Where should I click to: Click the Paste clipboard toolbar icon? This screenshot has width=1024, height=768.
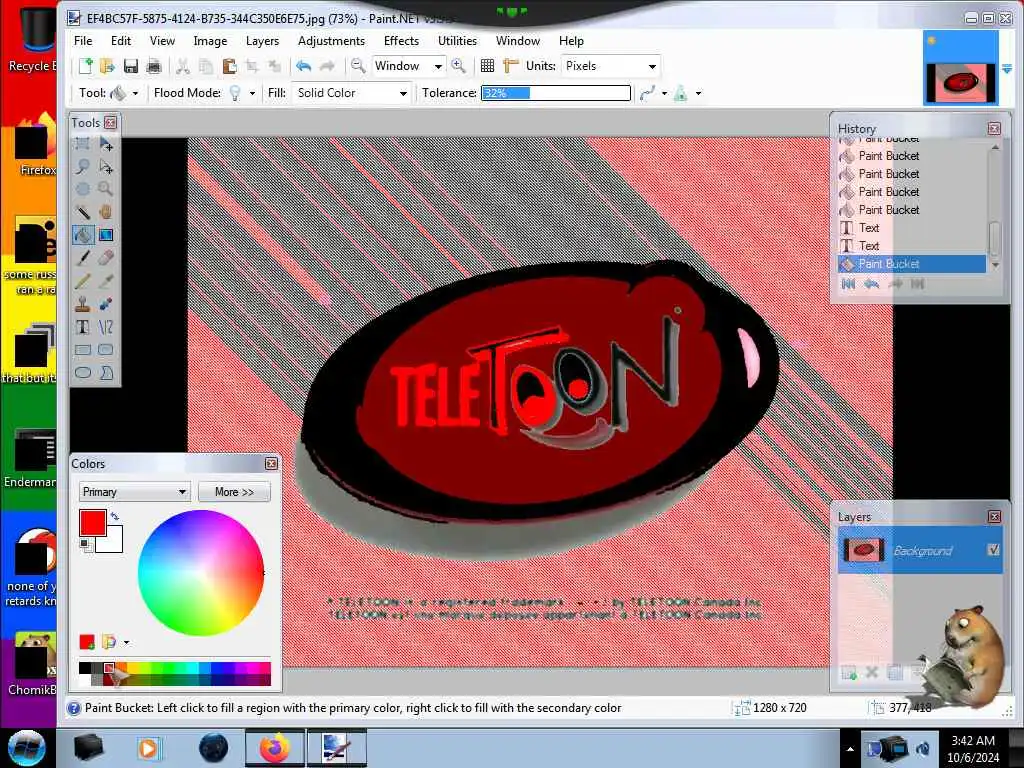(229, 66)
